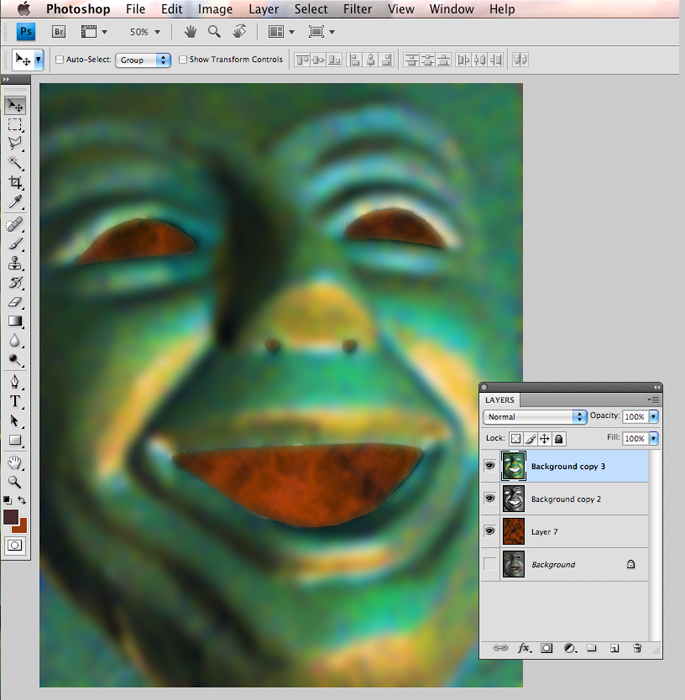Enable Show Transform Controls checkbox
The width and height of the screenshot is (685, 700).
point(183,59)
